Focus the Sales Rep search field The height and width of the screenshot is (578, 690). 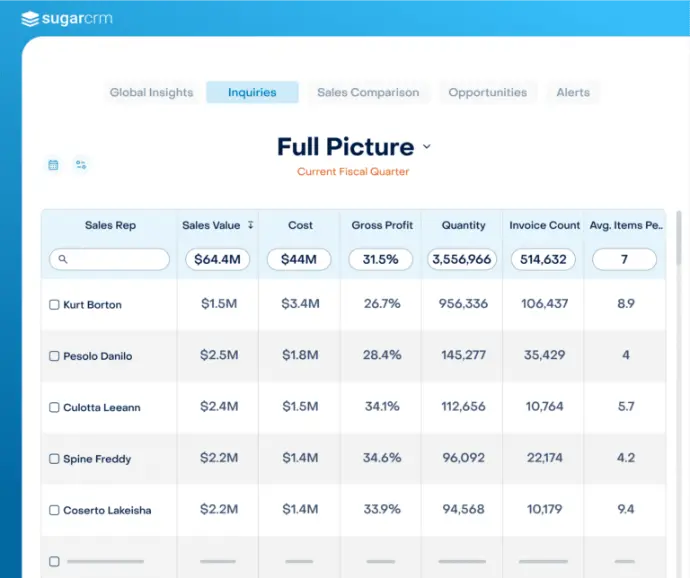pyautogui.click(x=110, y=259)
